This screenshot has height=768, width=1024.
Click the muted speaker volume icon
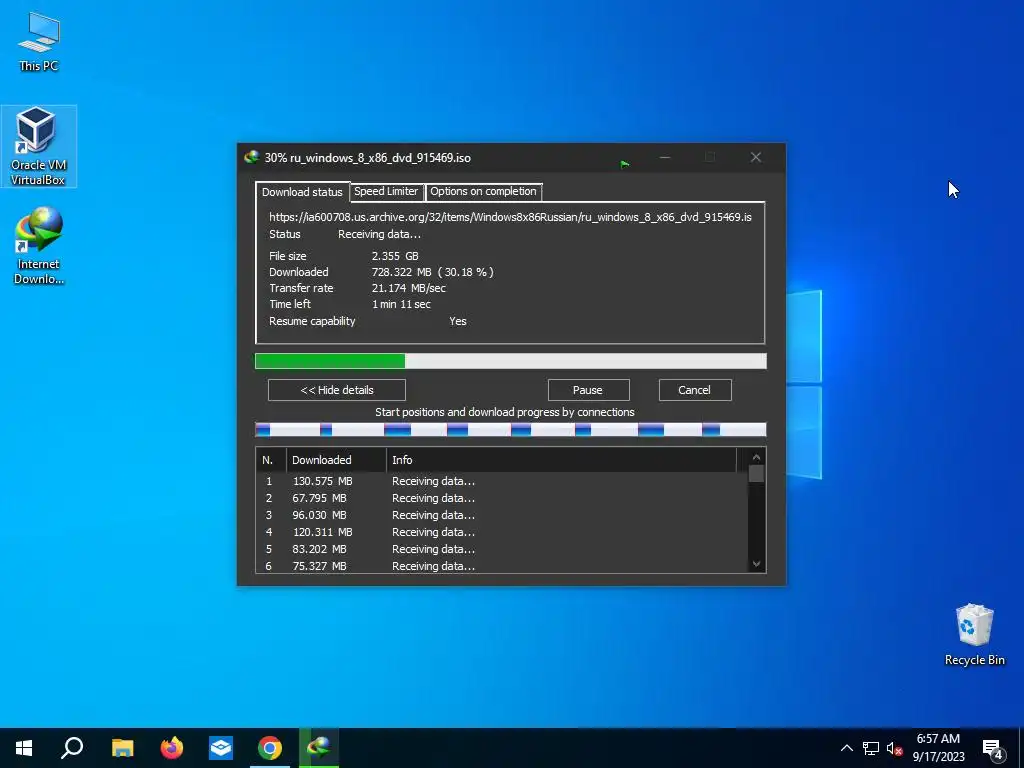894,748
